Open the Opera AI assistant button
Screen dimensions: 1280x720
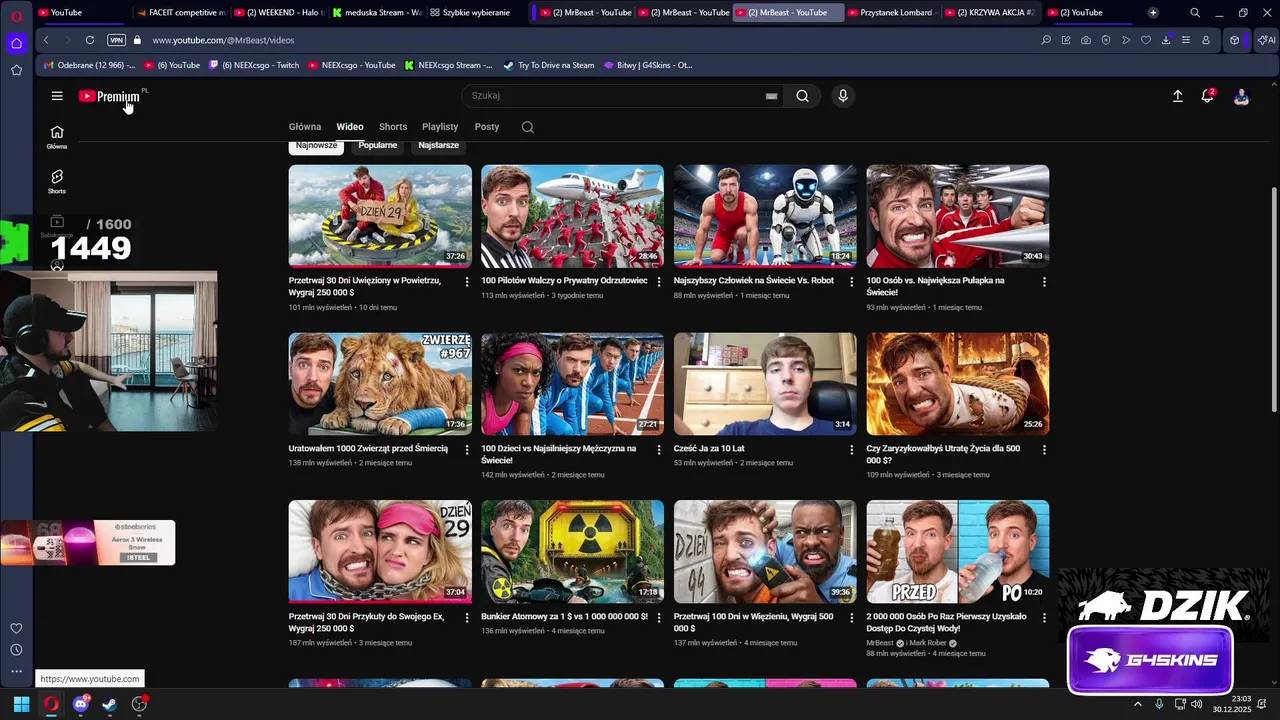[1266, 40]
